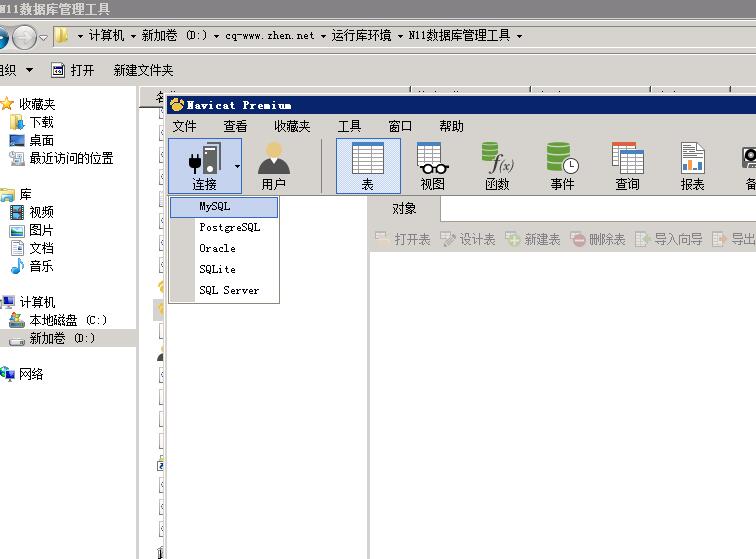Click New Folder (新建文件夹) in Explorer
Image resolution: width=756 pixels, height=559 pixels.
click(x=143, y=70)
